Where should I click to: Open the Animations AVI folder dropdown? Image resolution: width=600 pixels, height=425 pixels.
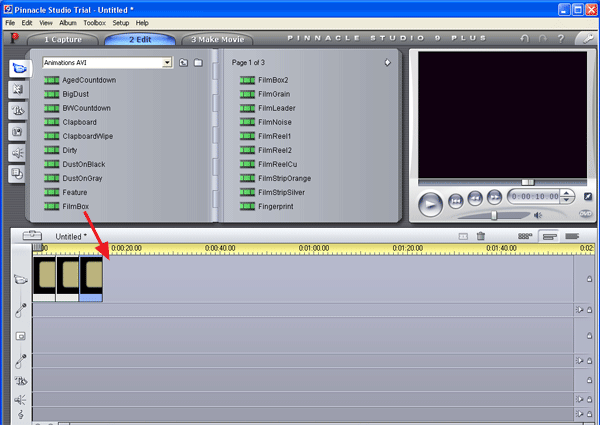(x=167, y=62)
